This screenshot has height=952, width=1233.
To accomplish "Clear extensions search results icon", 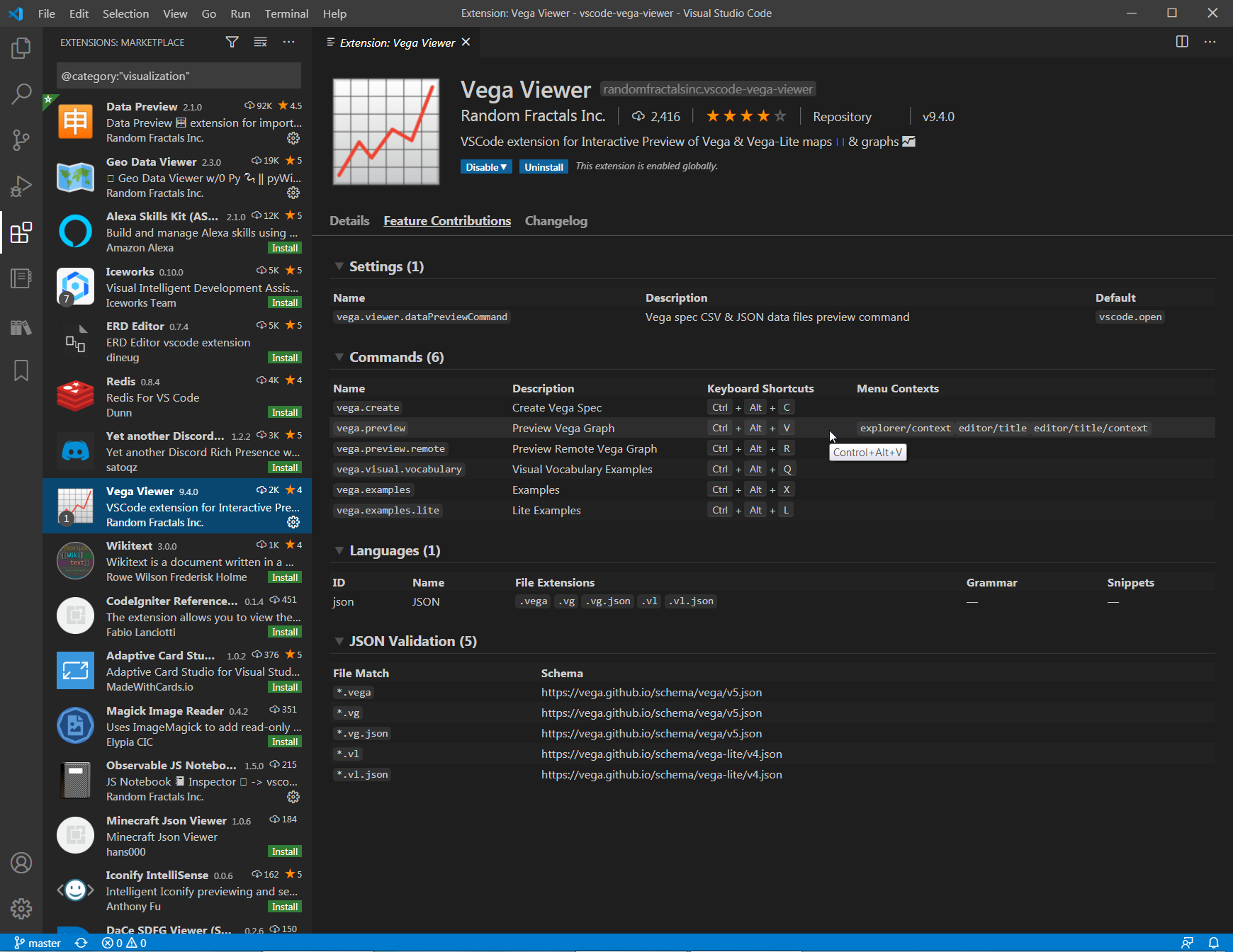I will click(x=261, y=42).
